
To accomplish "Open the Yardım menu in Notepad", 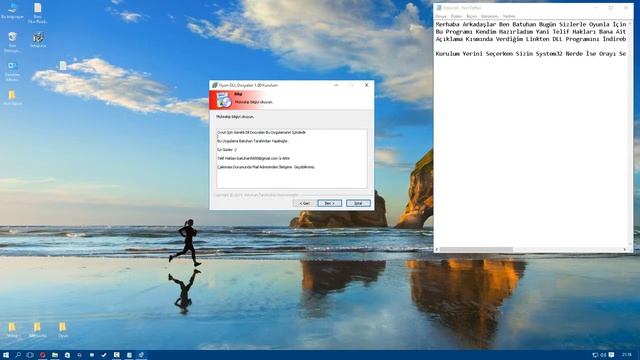I will (x=509, y=16).
